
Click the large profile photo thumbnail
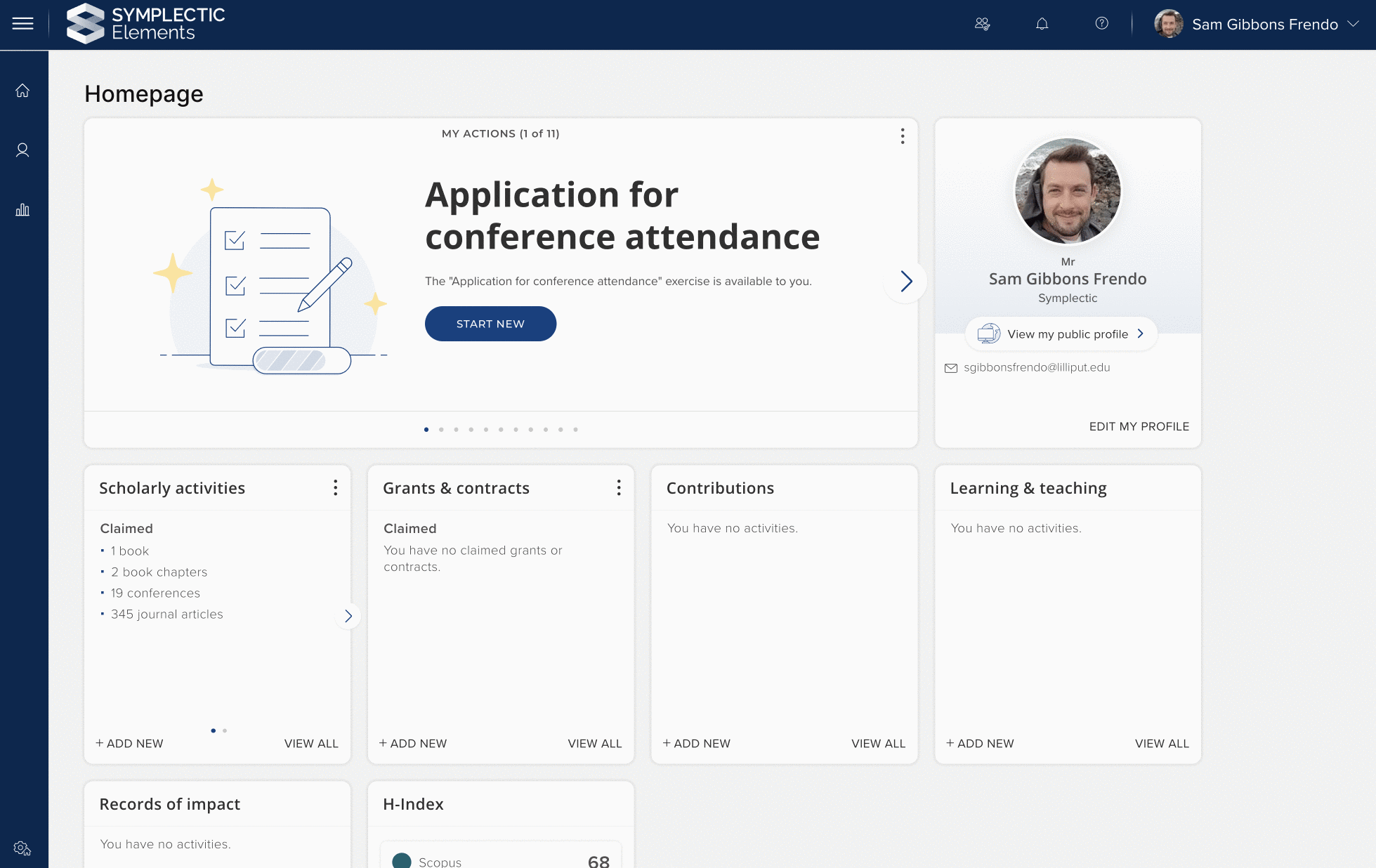tap(1068, 191)
